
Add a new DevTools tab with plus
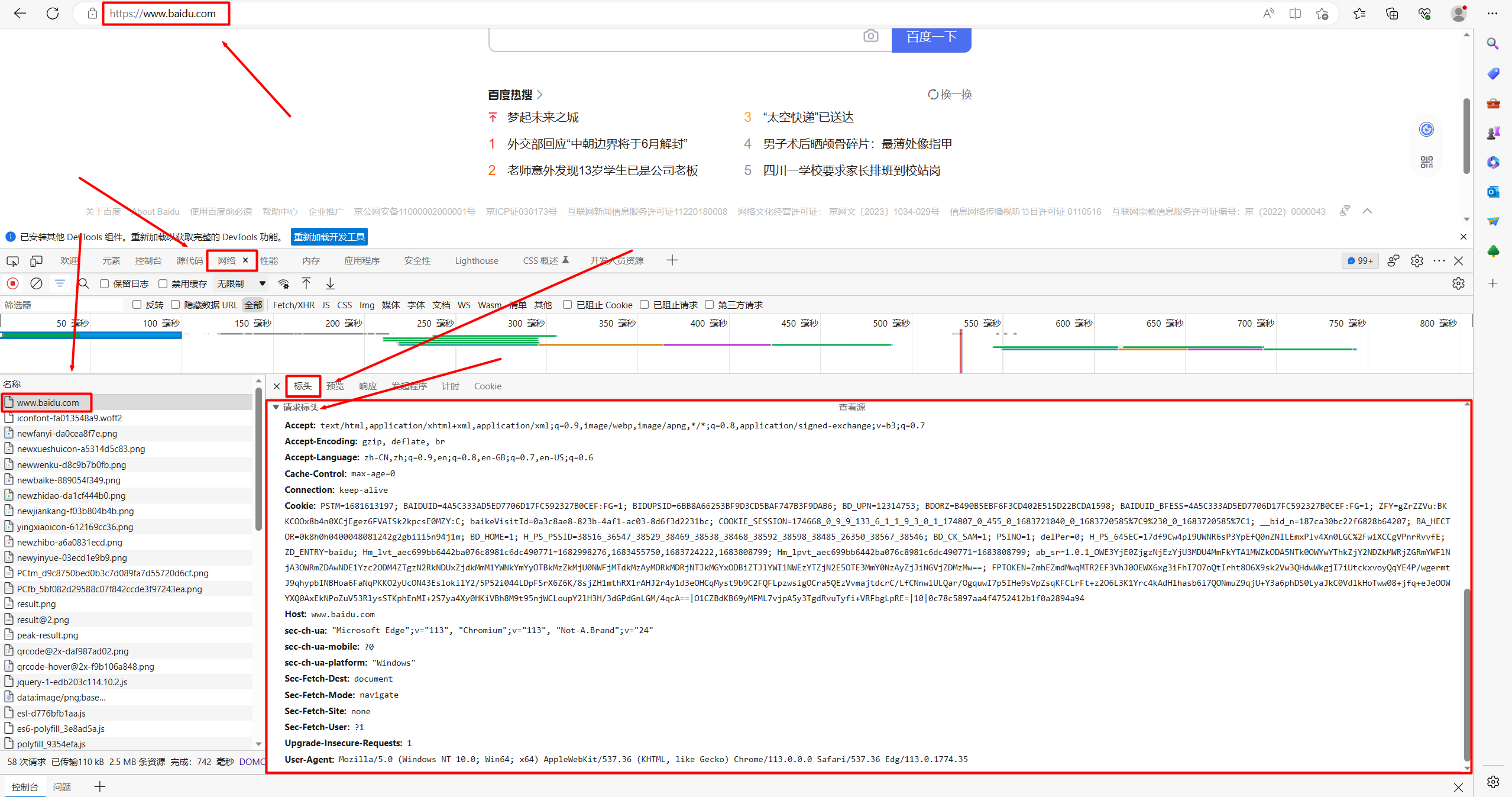click(x=672, y=260)
